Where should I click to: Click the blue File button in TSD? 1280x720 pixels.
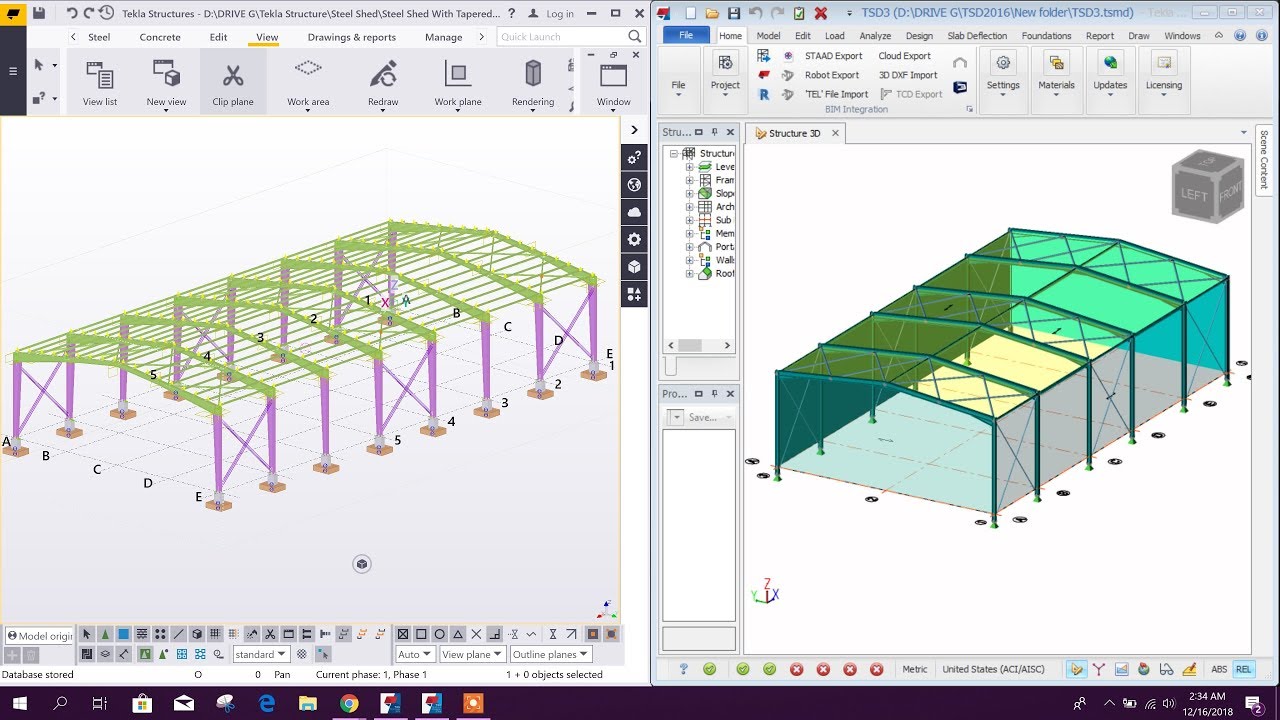pyautogui.click(x=686, y=35)
